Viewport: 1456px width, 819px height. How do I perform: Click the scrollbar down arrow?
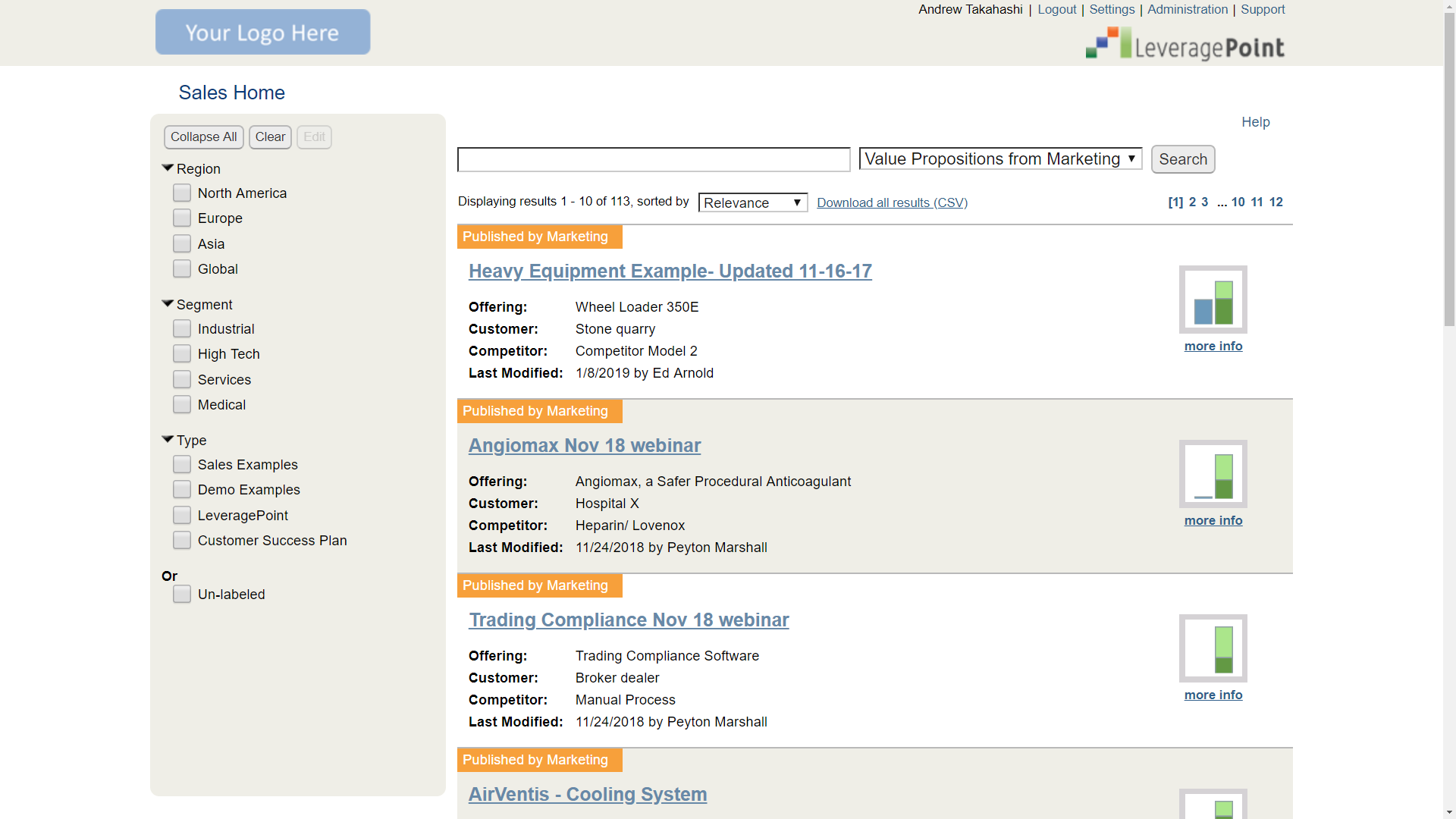click(1449, 813)
